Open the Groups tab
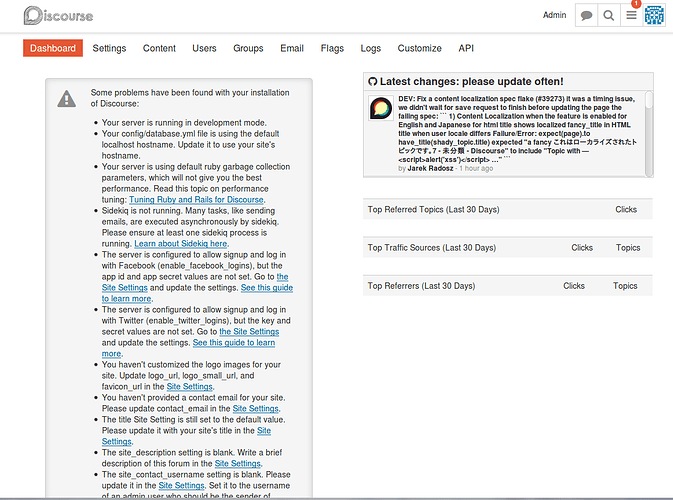The height and width of the screenshot is (500, 673). click(248, 48)
